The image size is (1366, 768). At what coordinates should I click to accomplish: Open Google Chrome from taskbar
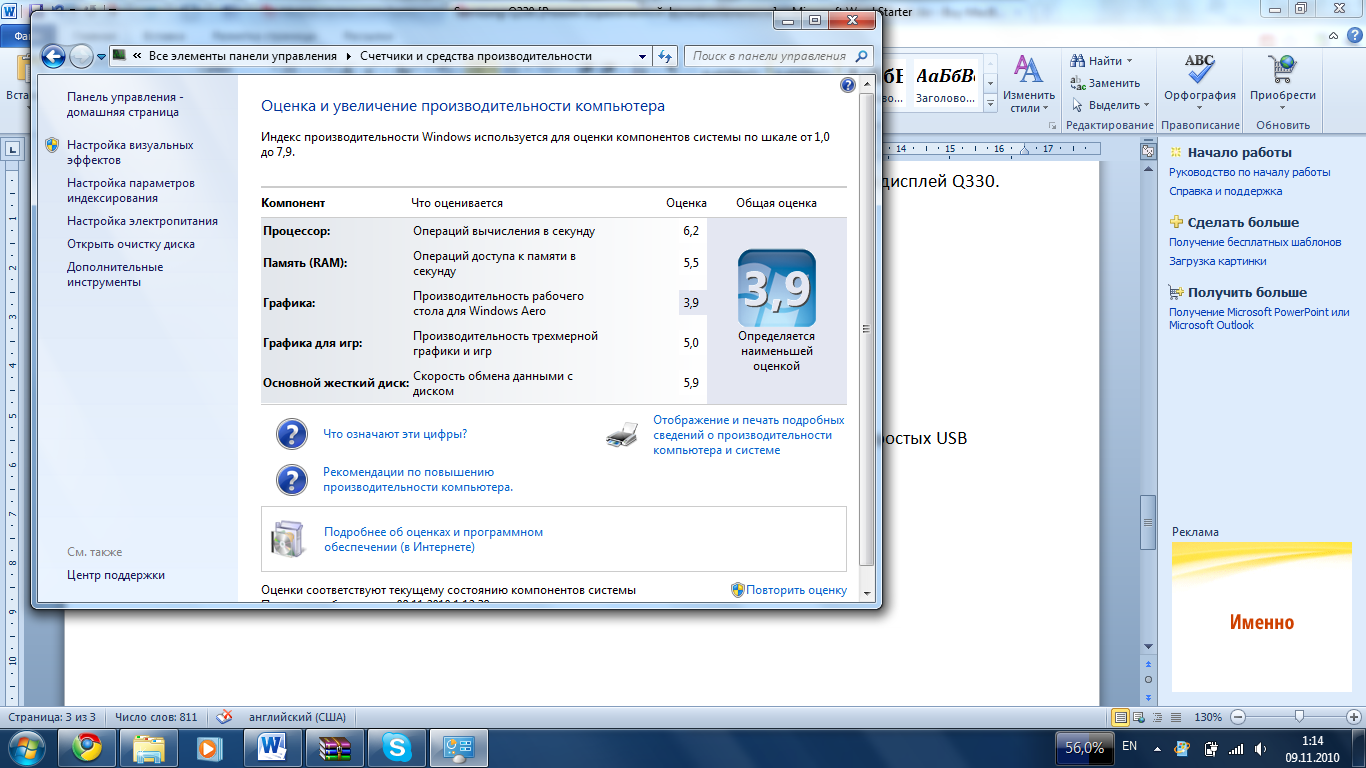pyautogui.click(x=86, y=747)
